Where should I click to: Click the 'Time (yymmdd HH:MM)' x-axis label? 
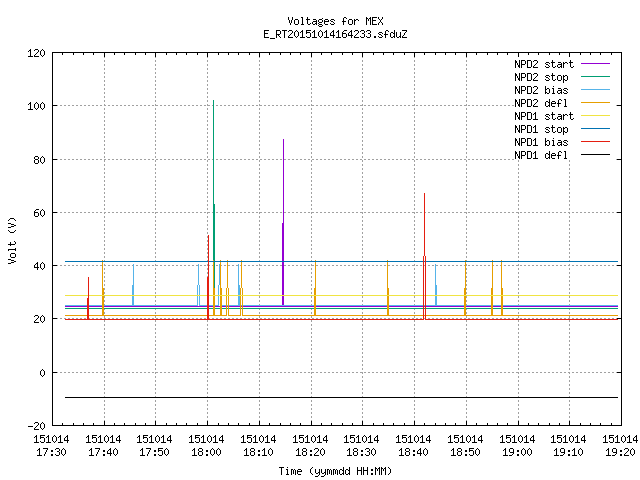(335, 471)
